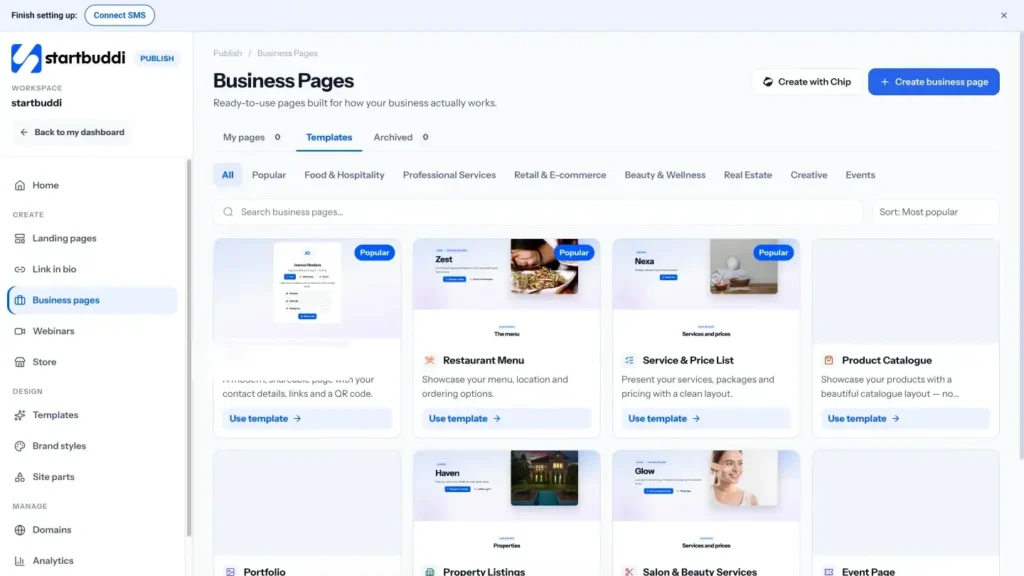Open the Archived tab
The image size is (1024, 576).
(401, 137)
